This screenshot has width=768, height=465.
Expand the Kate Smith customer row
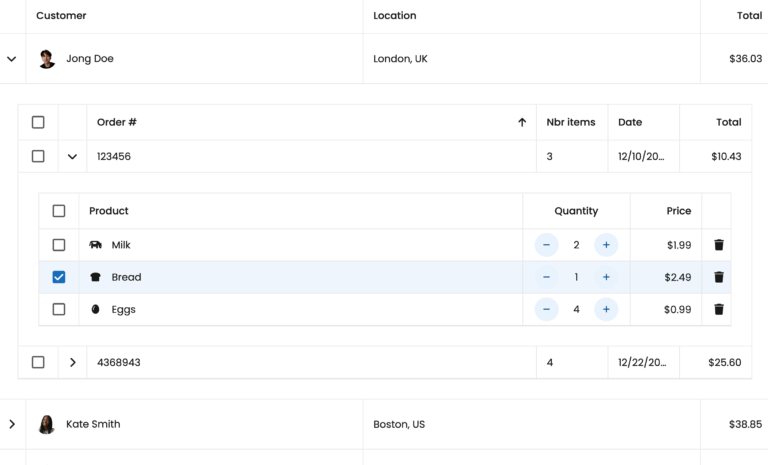coord(12,424)
